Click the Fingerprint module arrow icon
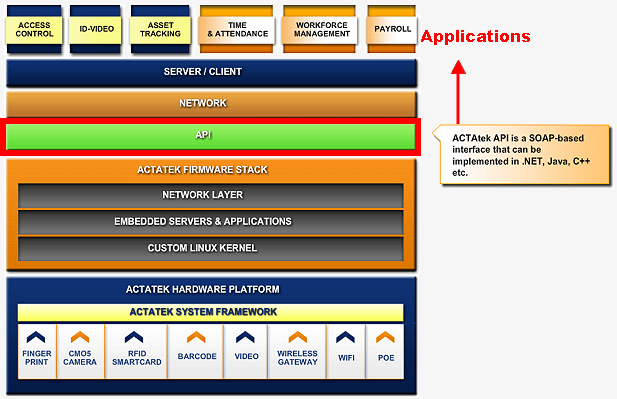 [36, 337]
